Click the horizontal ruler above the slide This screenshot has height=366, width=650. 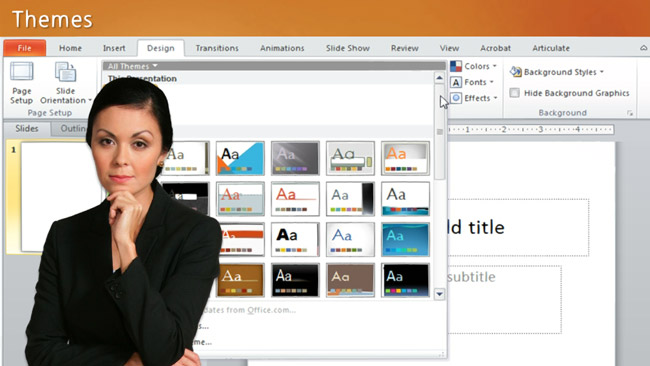tap(531, 130)
